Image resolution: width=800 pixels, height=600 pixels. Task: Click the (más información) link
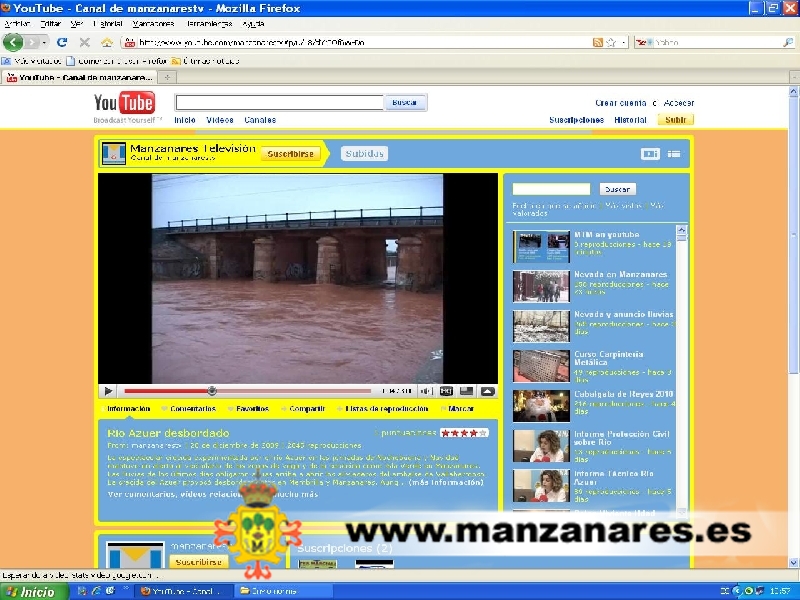[446, 482]
